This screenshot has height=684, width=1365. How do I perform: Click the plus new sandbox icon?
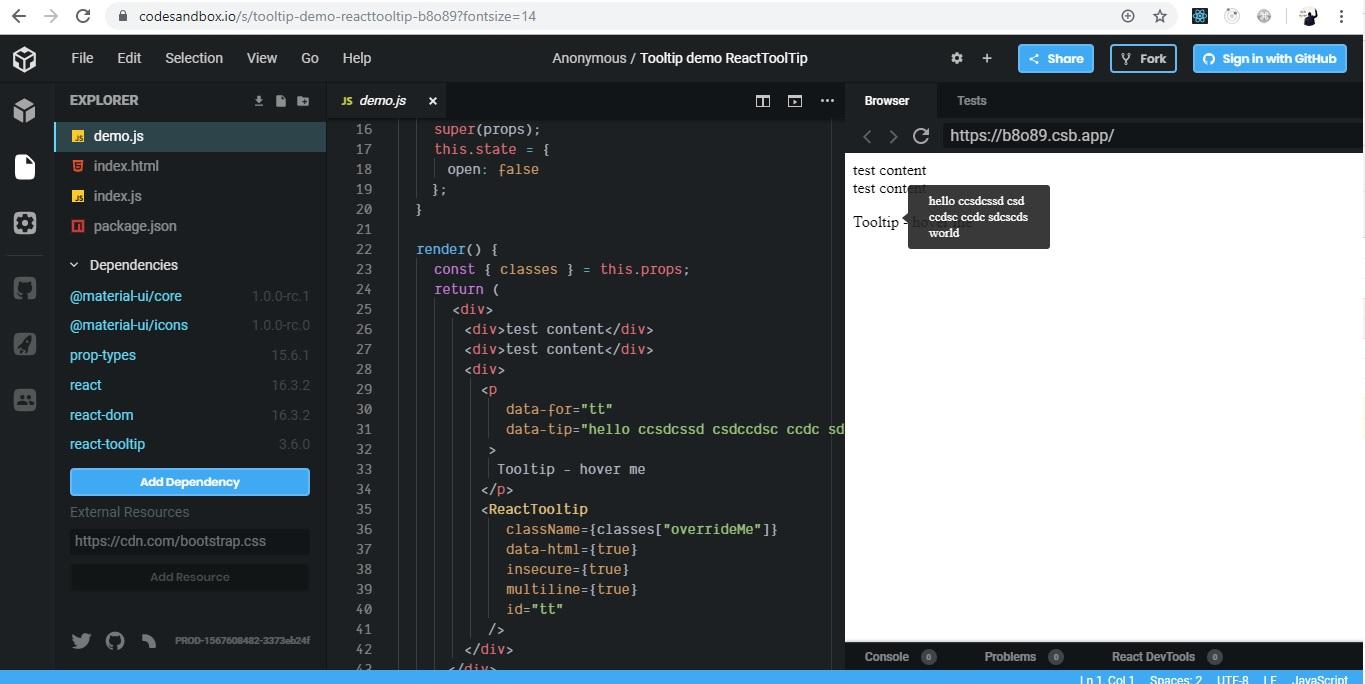tap(987, 58)
